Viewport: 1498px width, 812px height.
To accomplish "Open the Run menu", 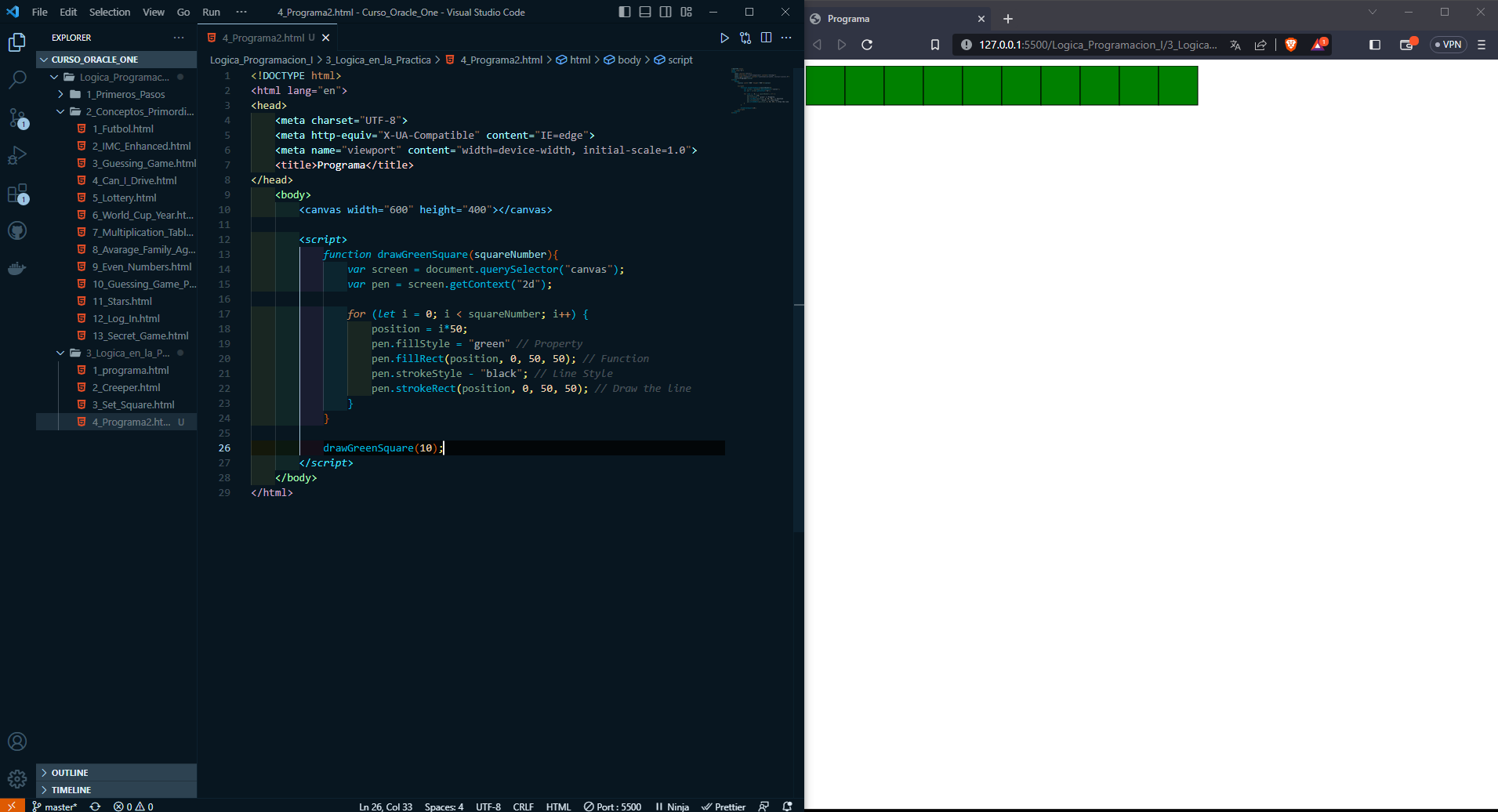I will (x=211, y=12).
